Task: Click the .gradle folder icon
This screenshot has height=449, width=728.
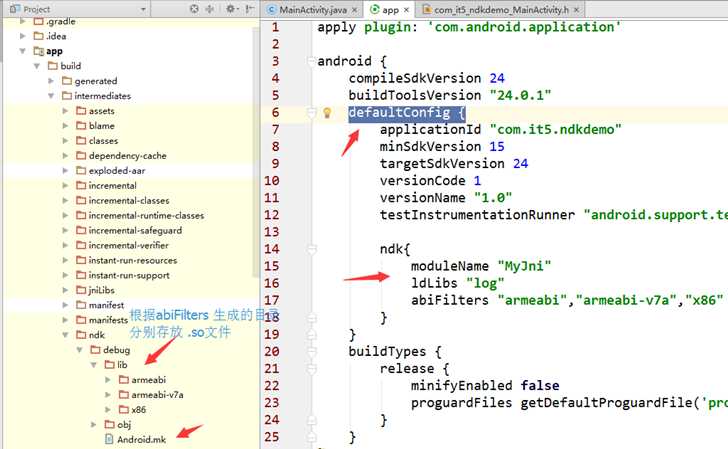Action: coord(39,21)
